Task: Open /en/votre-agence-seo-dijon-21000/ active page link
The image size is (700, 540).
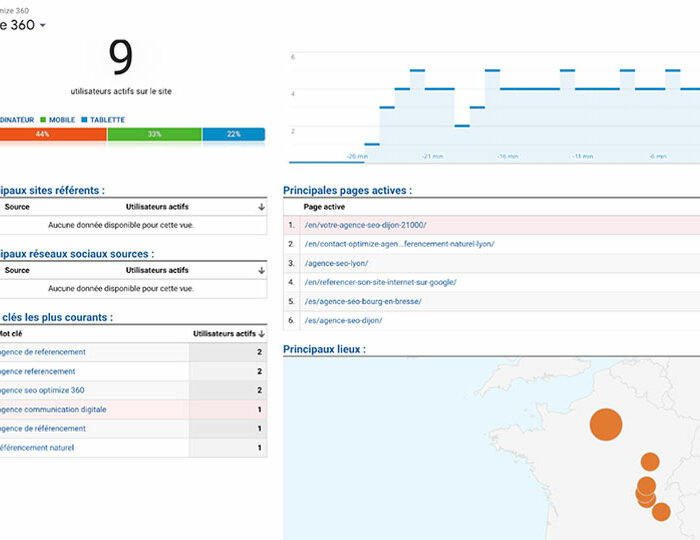Action: tap(365, 225)
